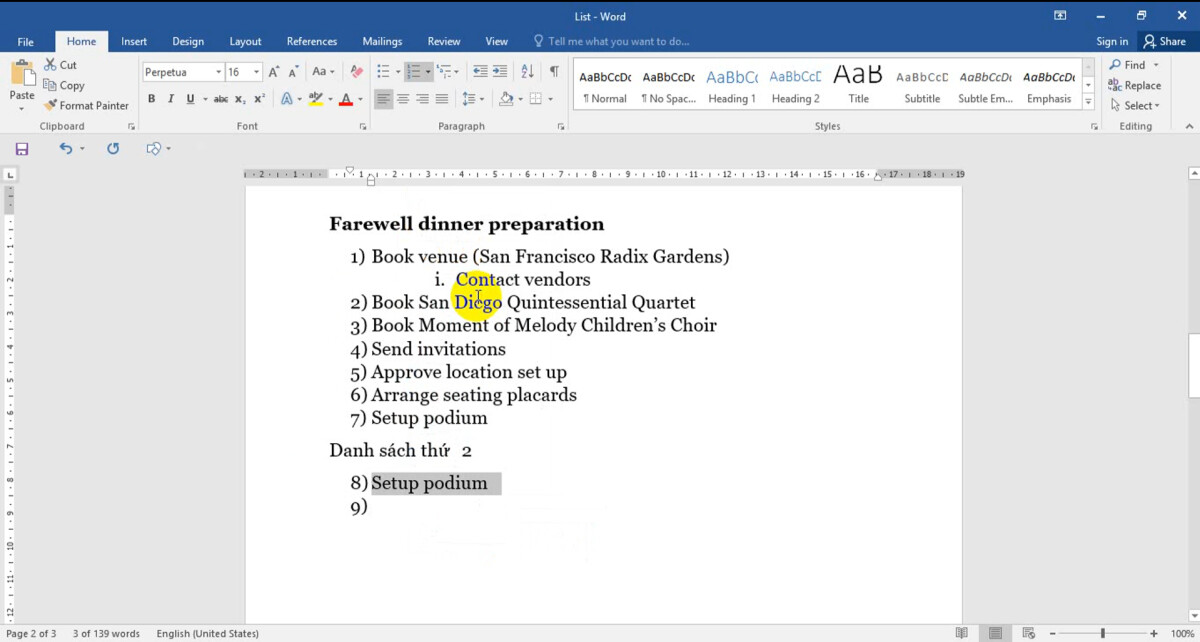Switch to the Insert tab
This screenshot has width=1200, height=642.
pyautogui.click(x=134, y=42)
